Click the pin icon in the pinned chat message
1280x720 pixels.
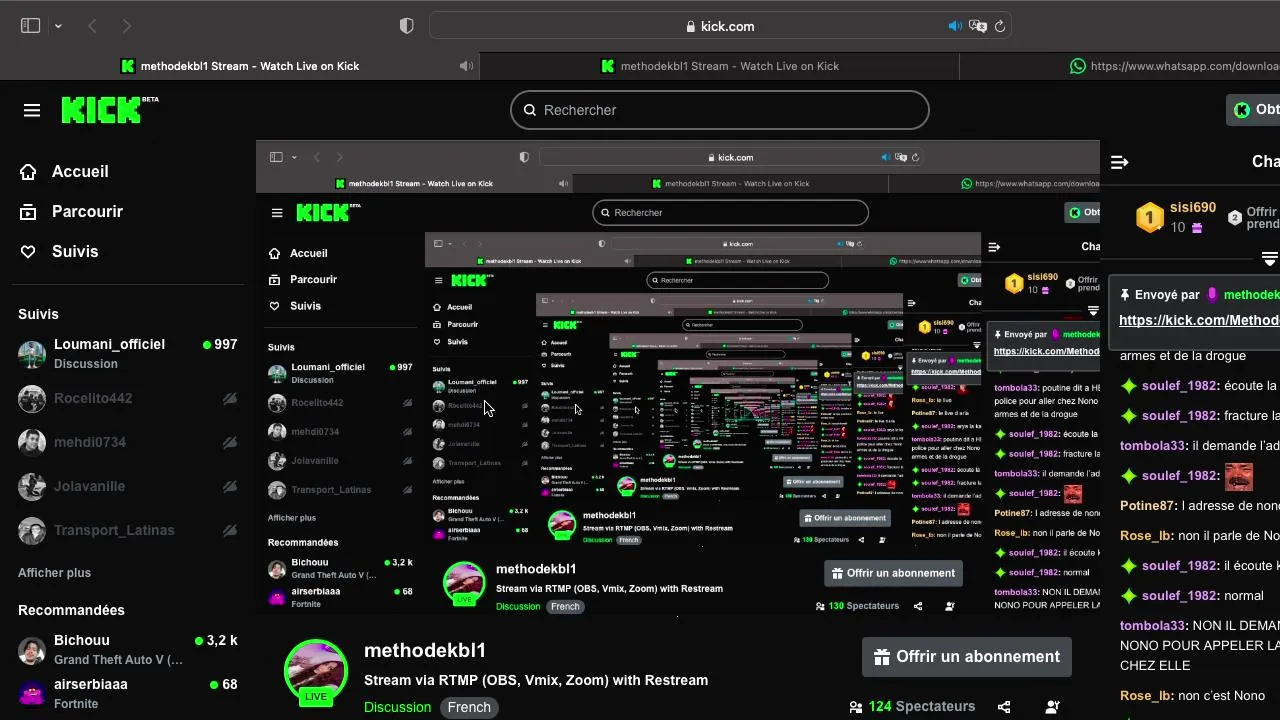pos(1125,295)
